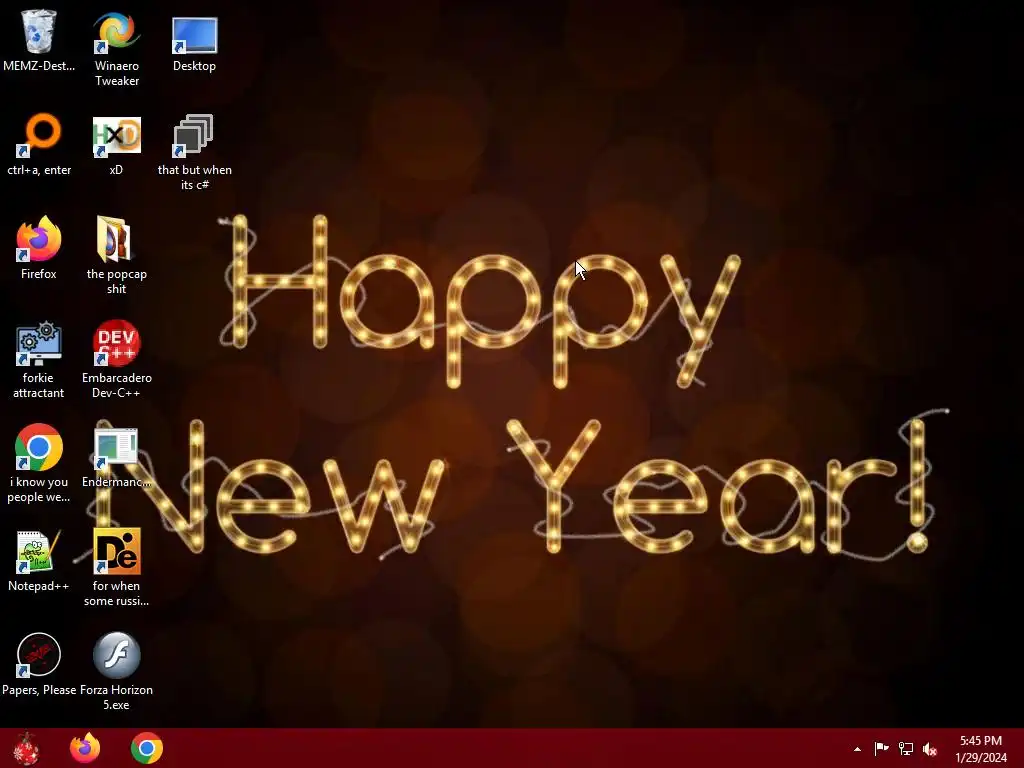
Task: Launch the Firefox desktop shortcut
Action: coord(39,239)
